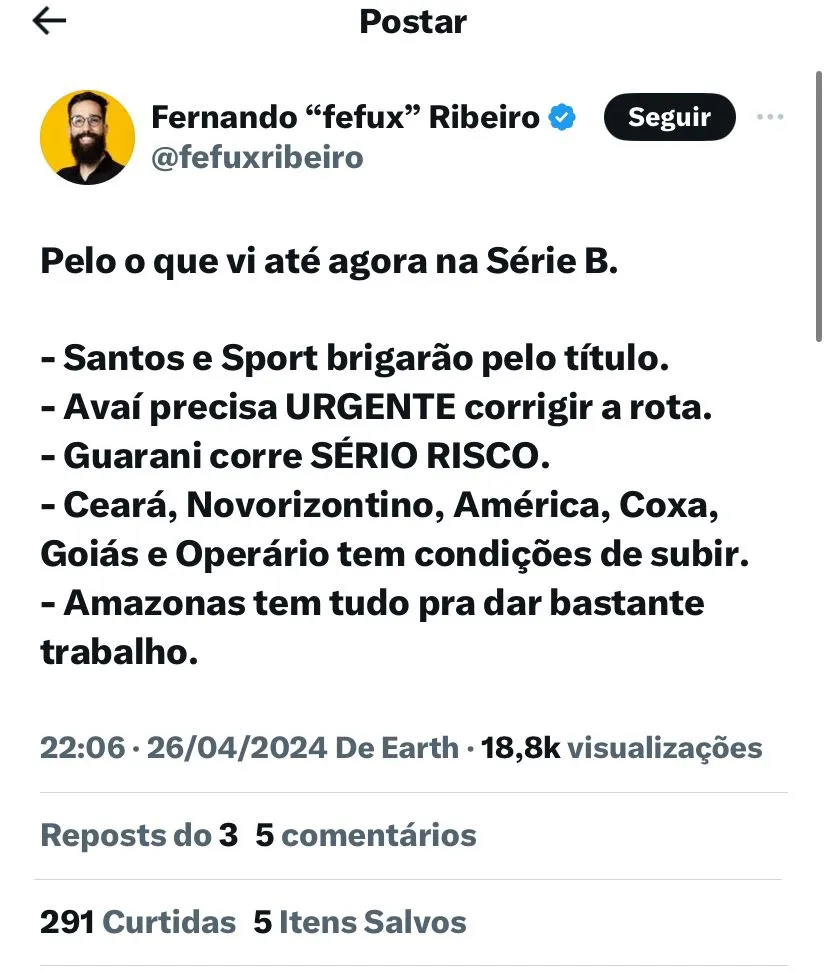Show the Reposts list

(x=139, y=835)
